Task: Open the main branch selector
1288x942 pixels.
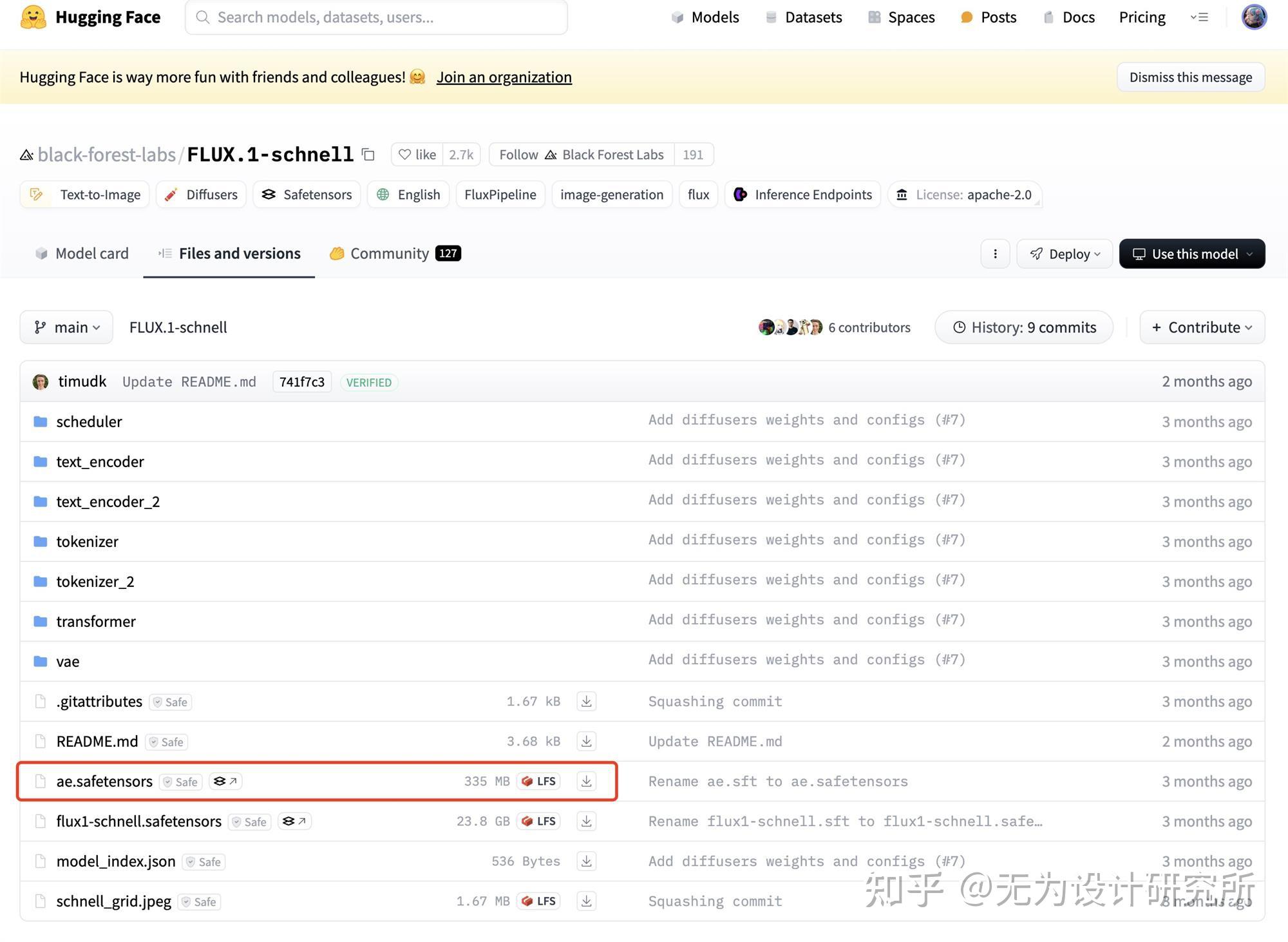Action: pos(66,327)
